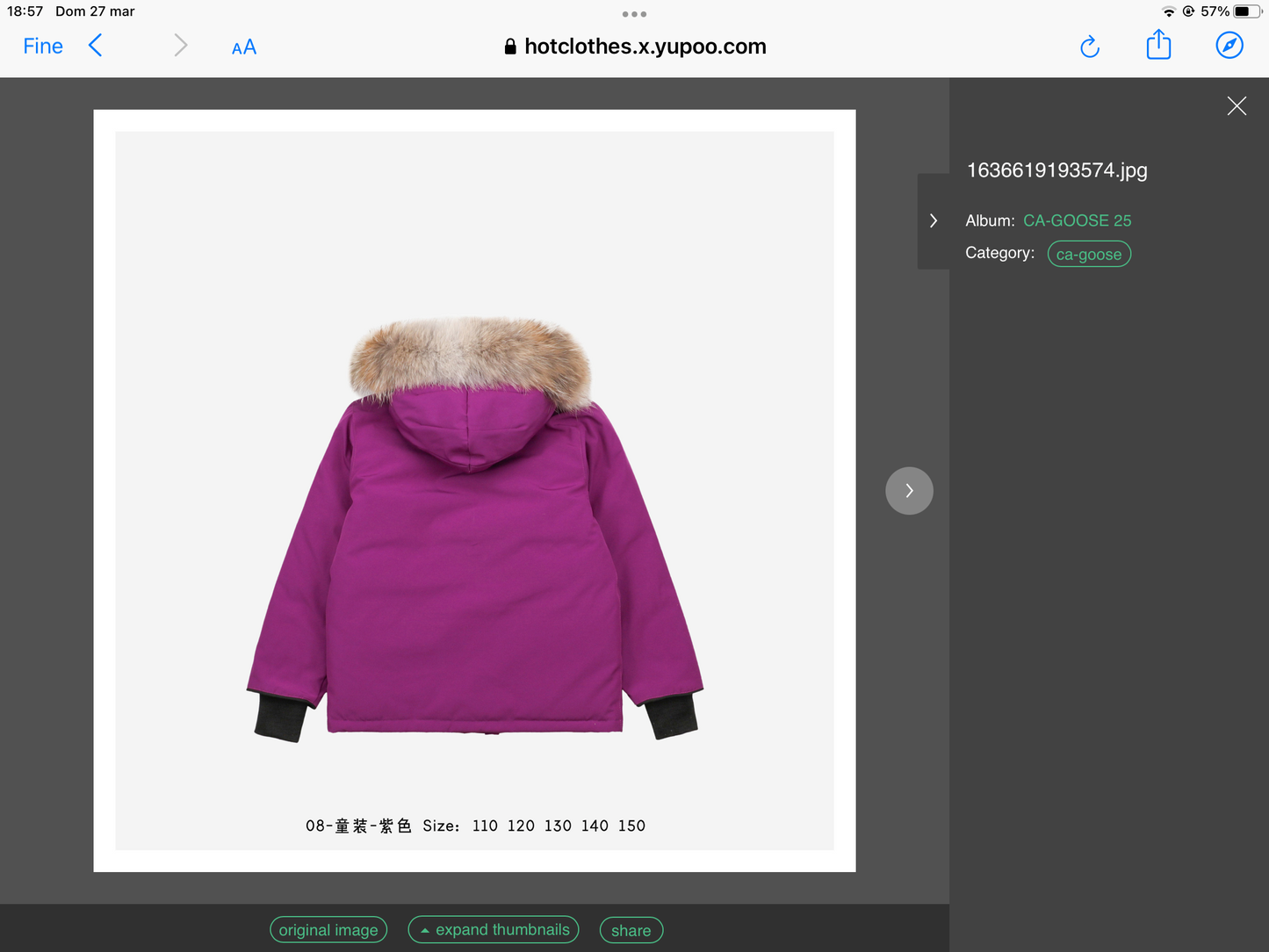Screen dimensions: 1269x952
Task: View the original image
Action: point(328,929)
